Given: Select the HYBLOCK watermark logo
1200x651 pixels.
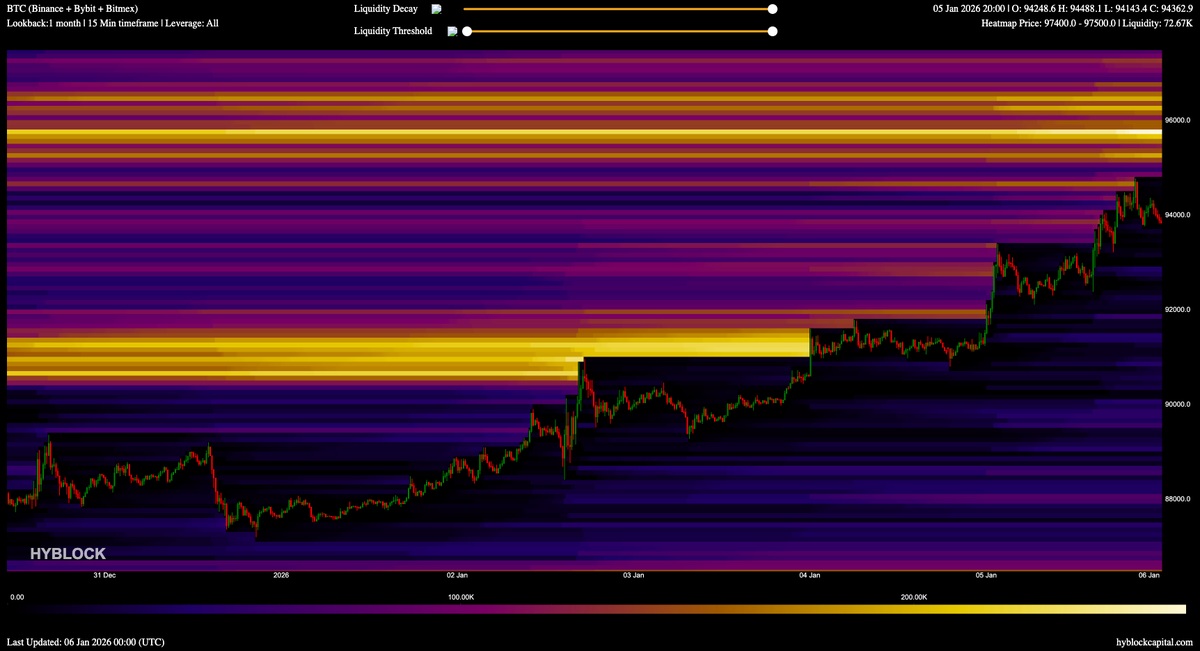Looking at the screenshot, I should click(69, 553).
